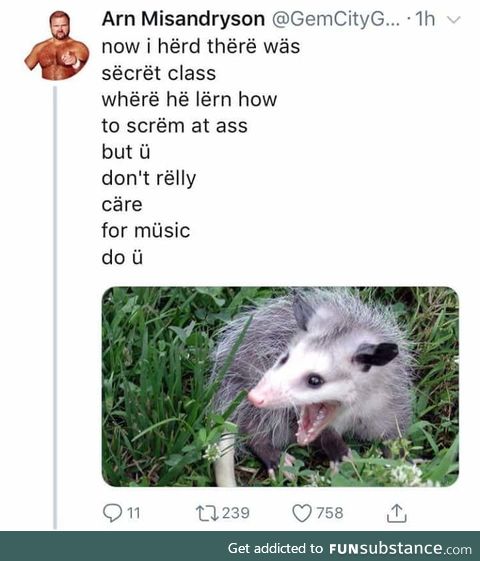Open Arn Misandryson's profile avatar

tap(57, 45)
